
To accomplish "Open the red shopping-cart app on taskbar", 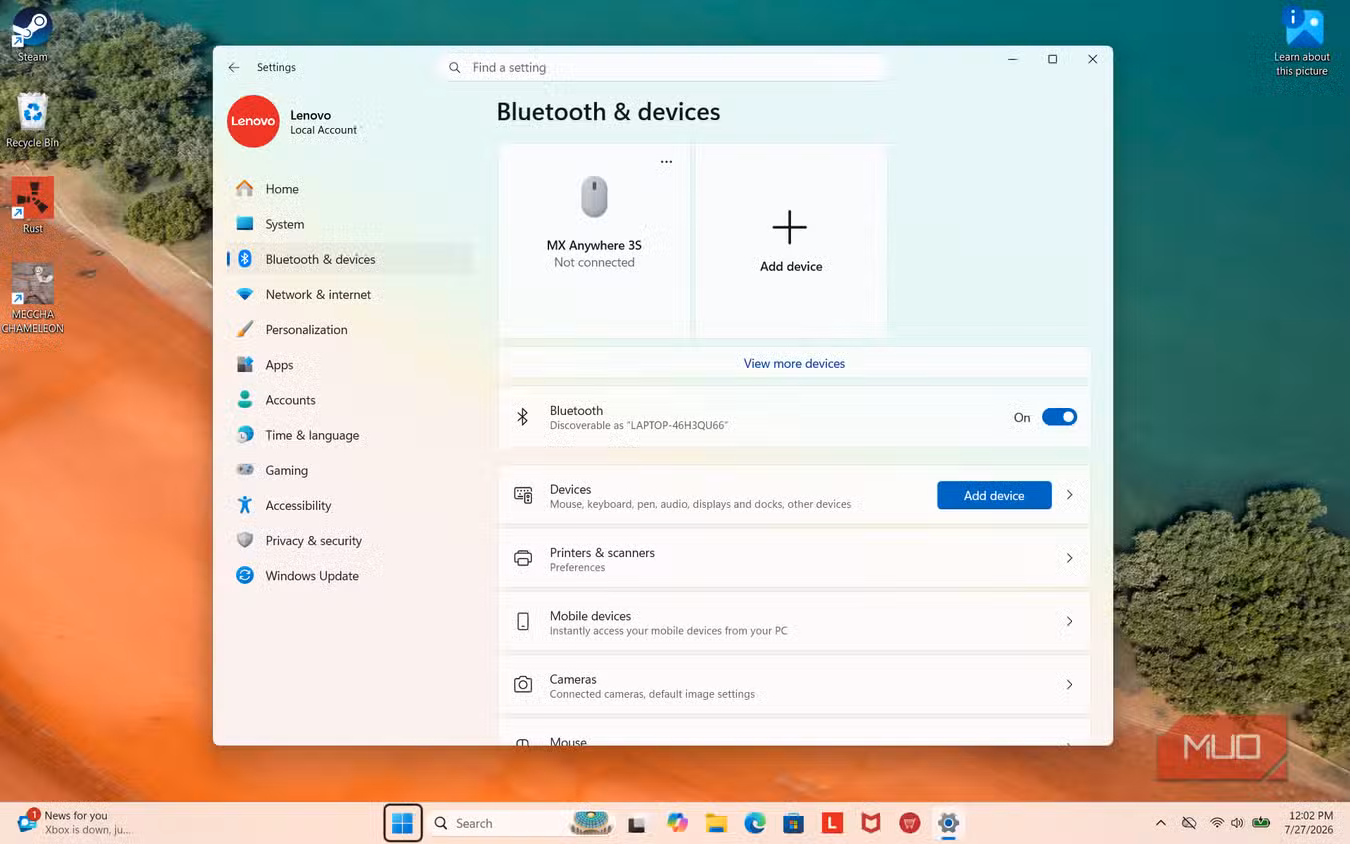I will pos(910,823).
